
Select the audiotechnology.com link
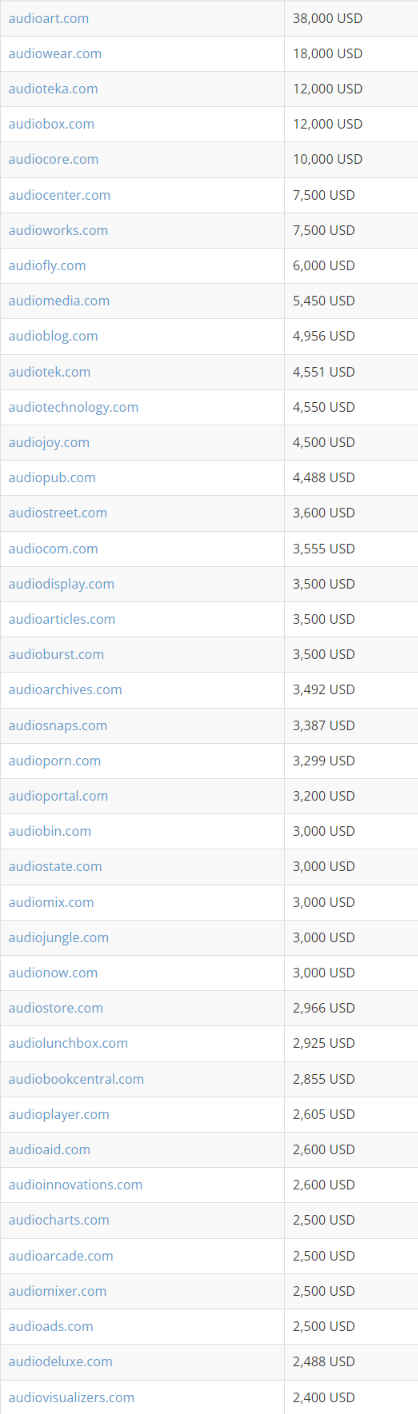(73, 407)
